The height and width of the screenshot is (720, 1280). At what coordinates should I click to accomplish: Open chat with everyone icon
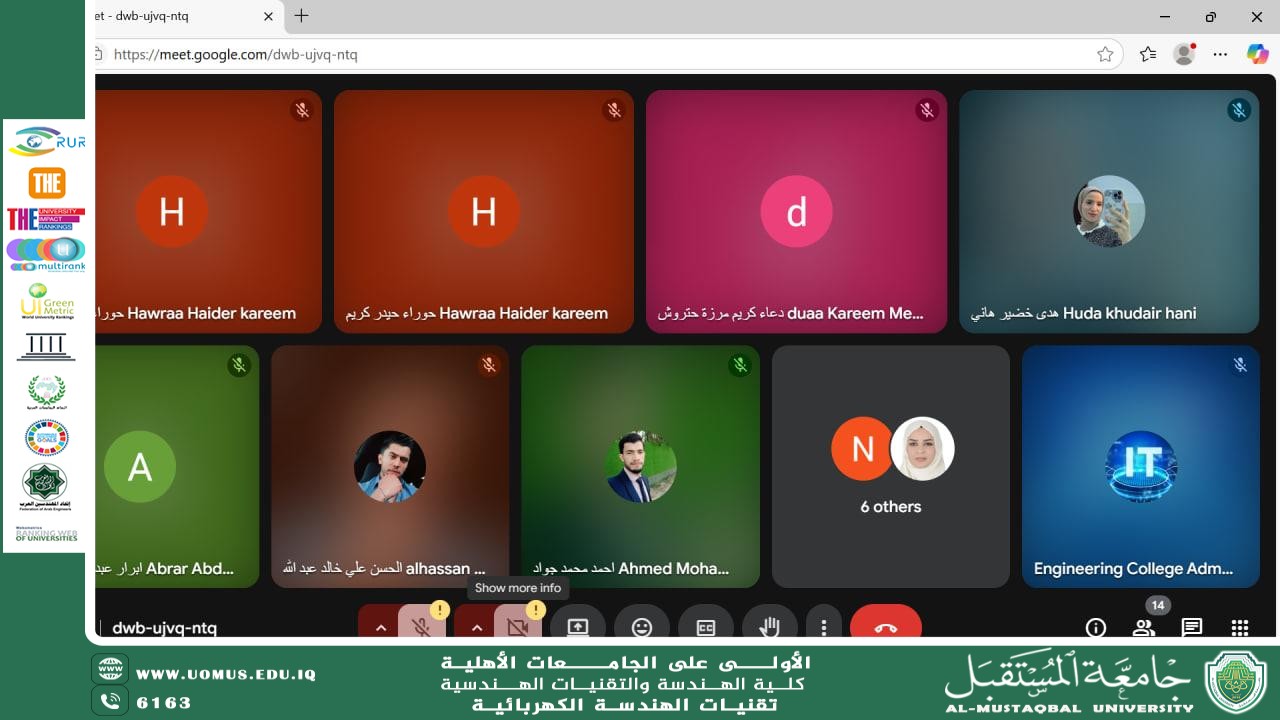[x=1192, y=628]
